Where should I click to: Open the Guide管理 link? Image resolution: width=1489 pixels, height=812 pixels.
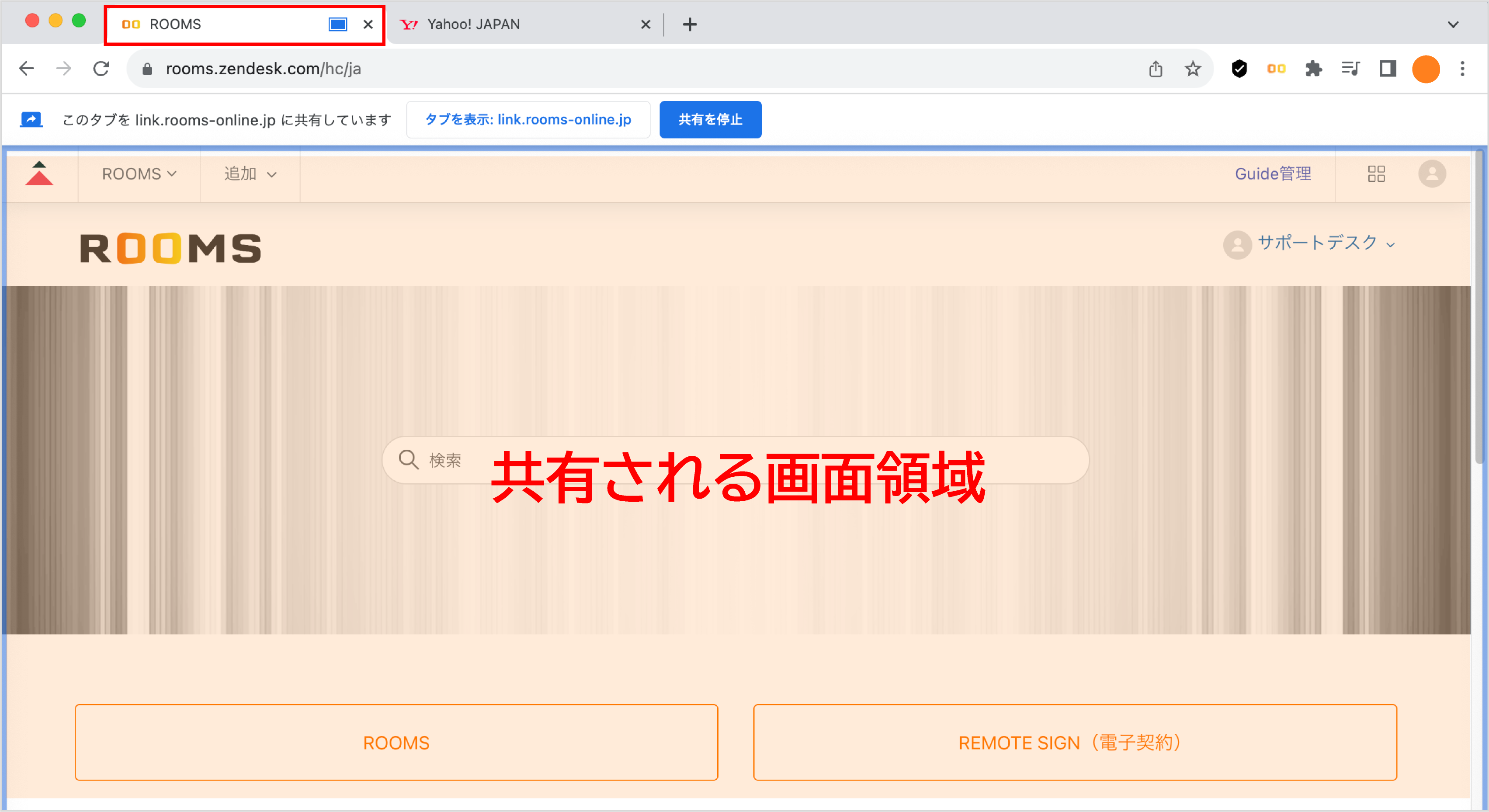(x=1273, y=174)
